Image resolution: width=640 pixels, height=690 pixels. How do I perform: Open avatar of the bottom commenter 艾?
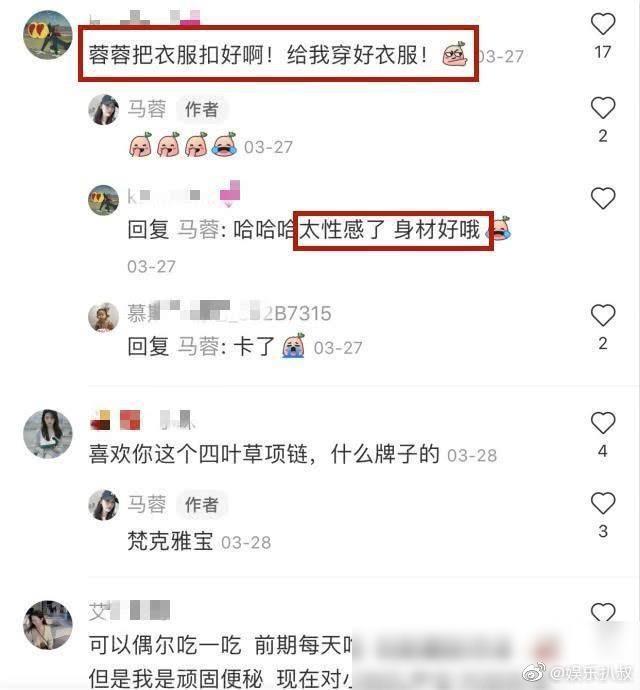pyautogui.click(x=48, y=625)
